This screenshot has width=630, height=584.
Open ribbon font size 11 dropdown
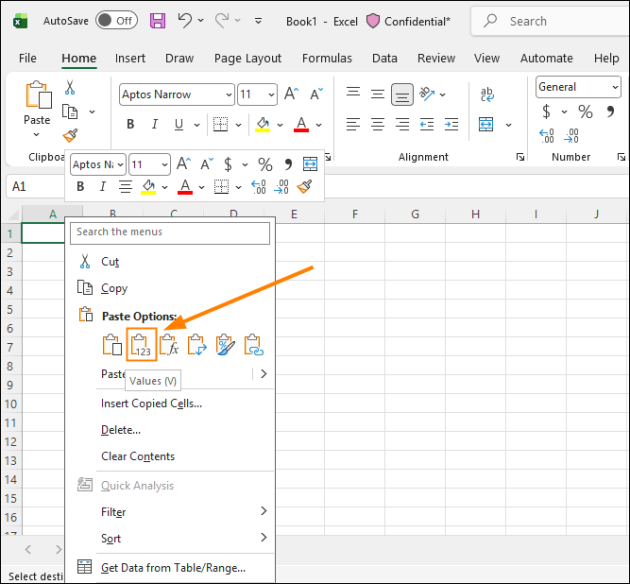coord(271,95)
